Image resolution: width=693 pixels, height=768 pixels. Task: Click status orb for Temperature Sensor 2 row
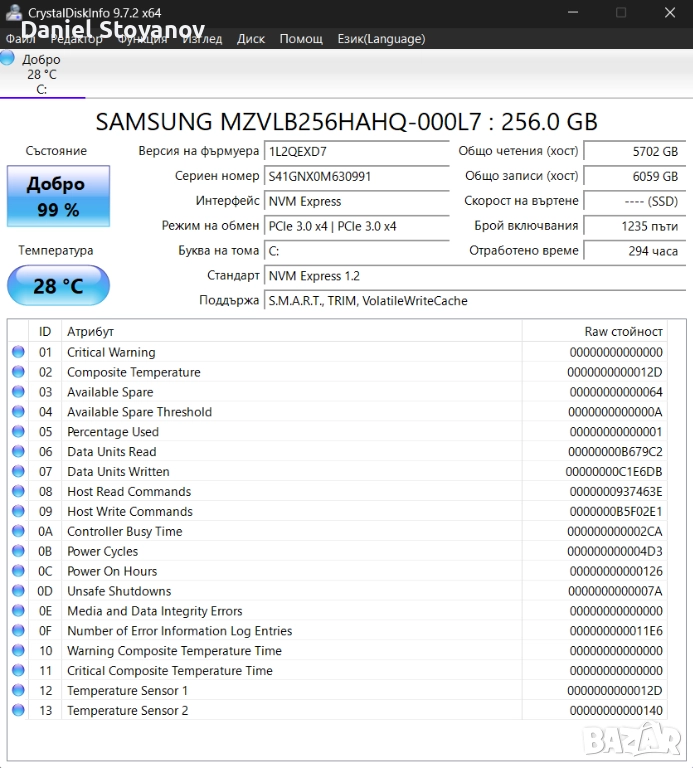point(18,710)
